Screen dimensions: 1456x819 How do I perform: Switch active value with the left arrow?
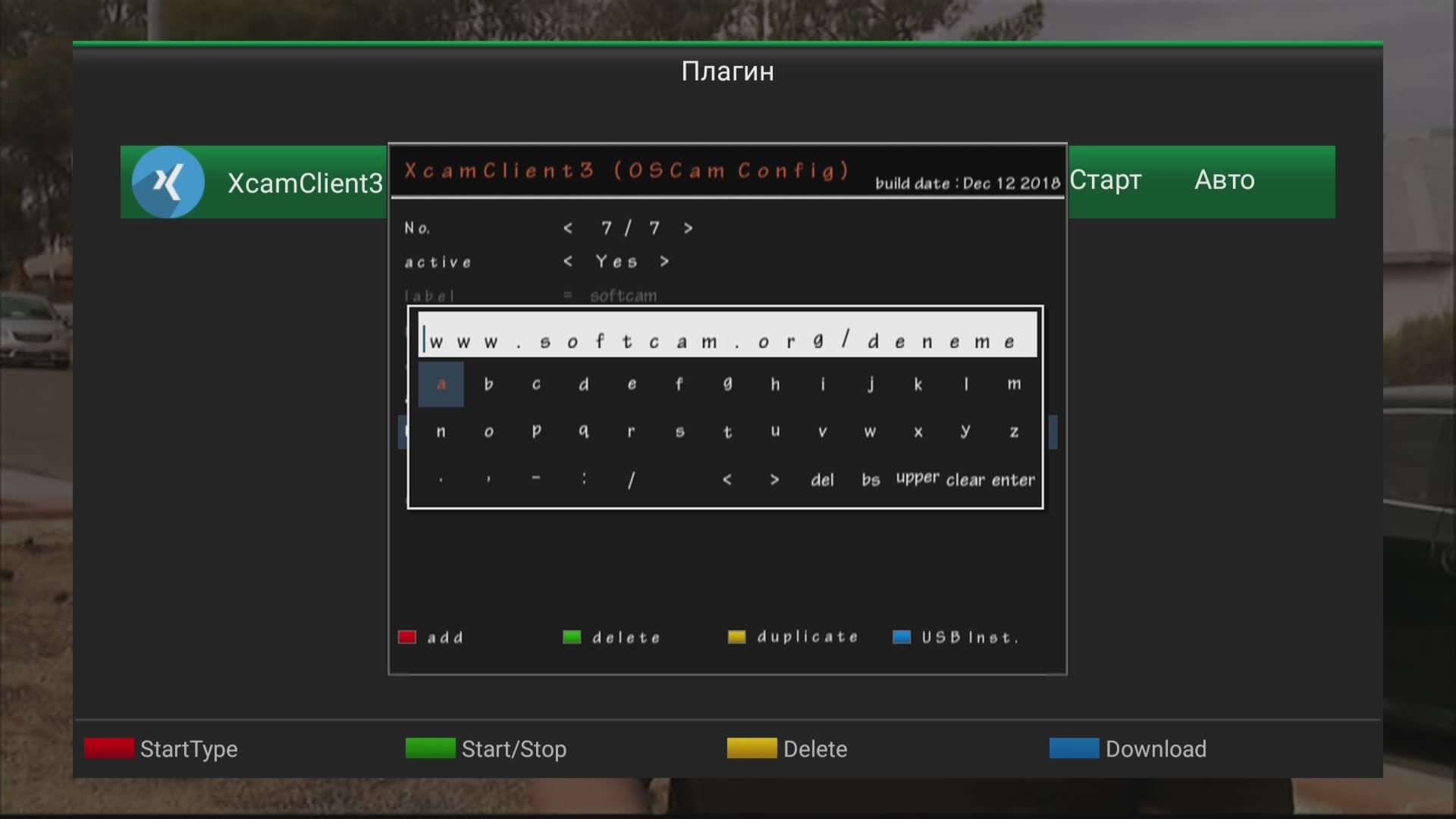pyautogui.click(x=568, y=261)
